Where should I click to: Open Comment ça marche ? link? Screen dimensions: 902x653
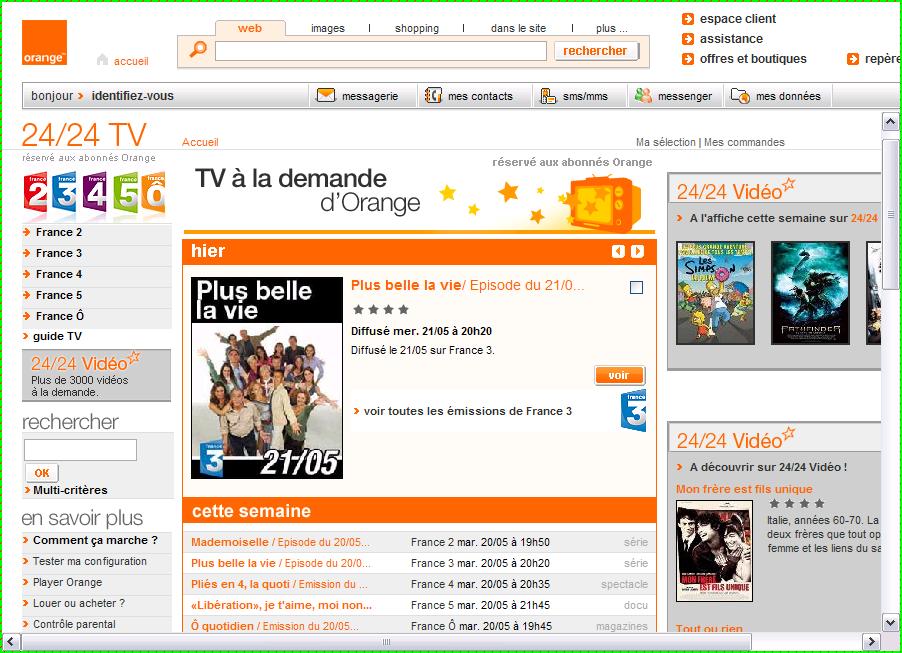tap(95, 540)
